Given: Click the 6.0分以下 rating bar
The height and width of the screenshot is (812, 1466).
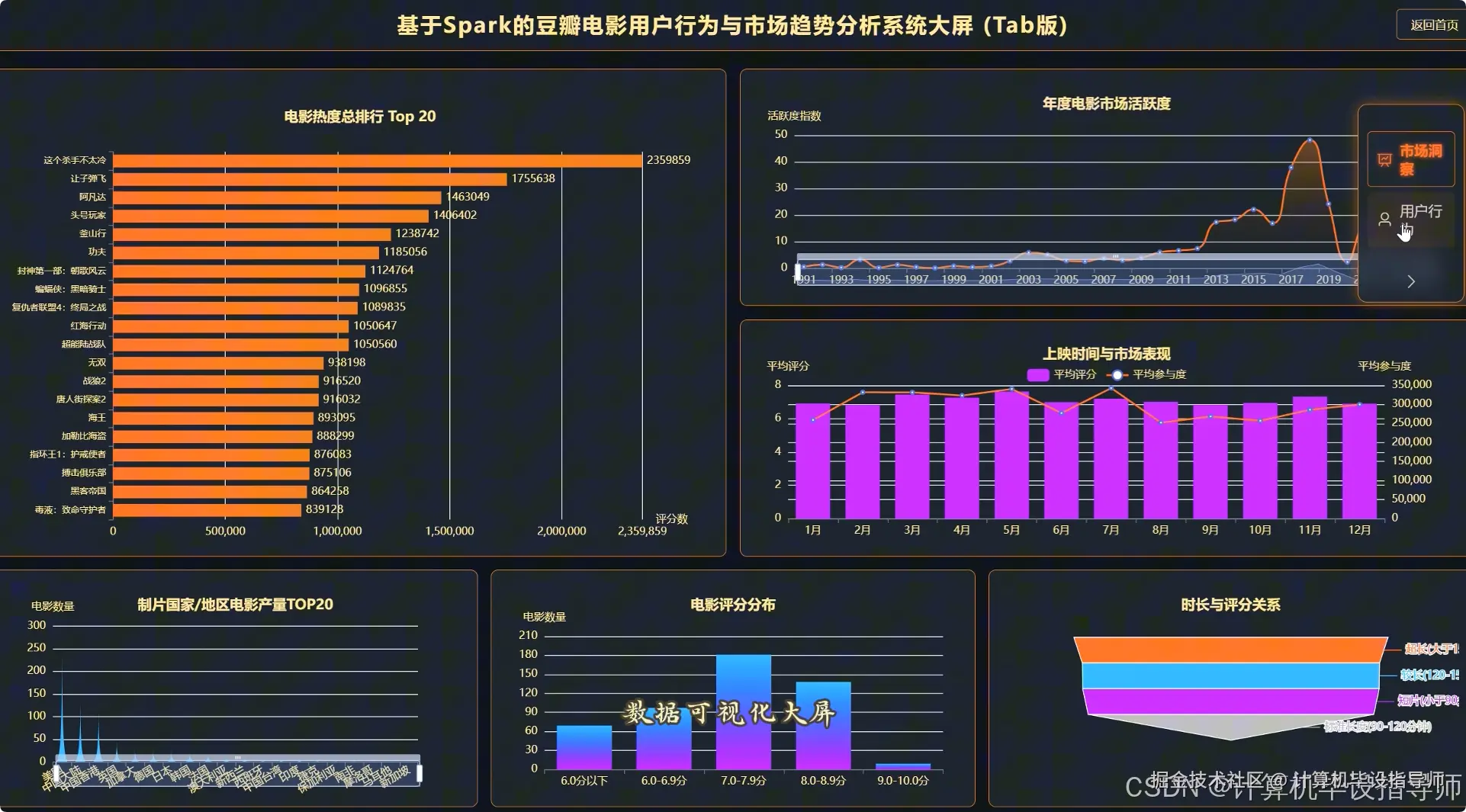Looking at the screenshot, I should tap(584, 747).
